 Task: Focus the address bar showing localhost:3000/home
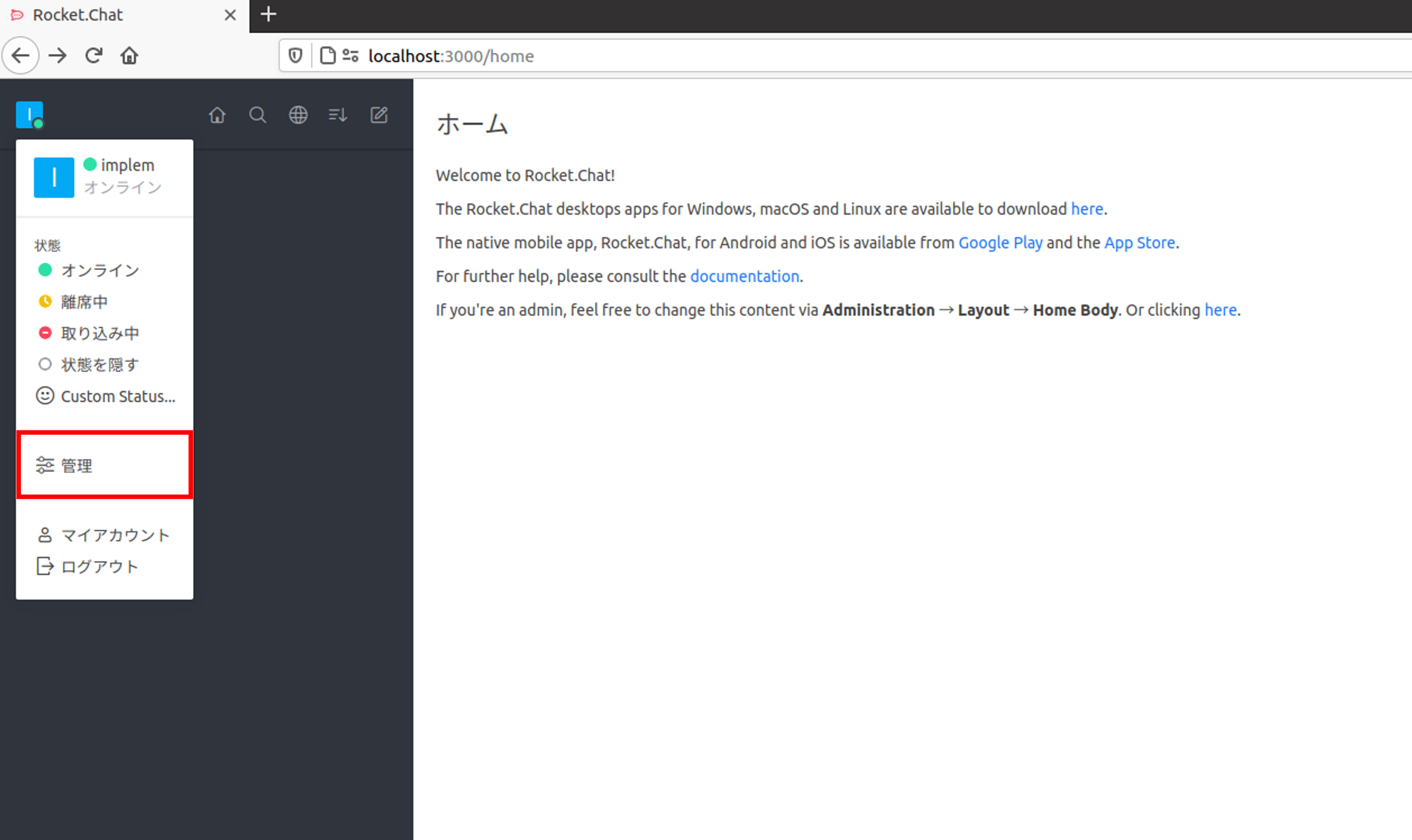coord(845,55)
